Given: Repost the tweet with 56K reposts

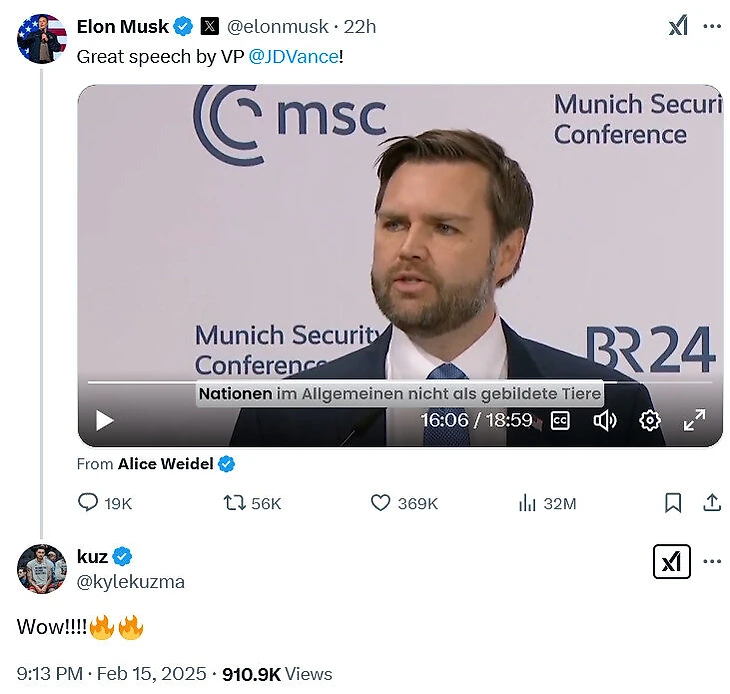Looking at the screenshot, I should coord(234,503).
